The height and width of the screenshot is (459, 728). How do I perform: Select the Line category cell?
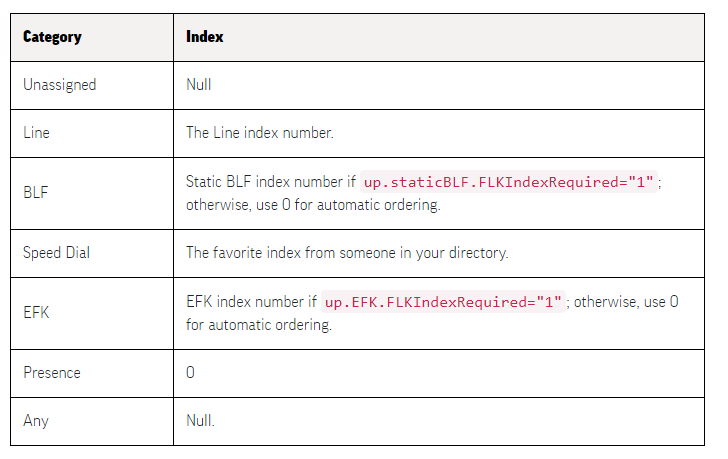(92, 134)
